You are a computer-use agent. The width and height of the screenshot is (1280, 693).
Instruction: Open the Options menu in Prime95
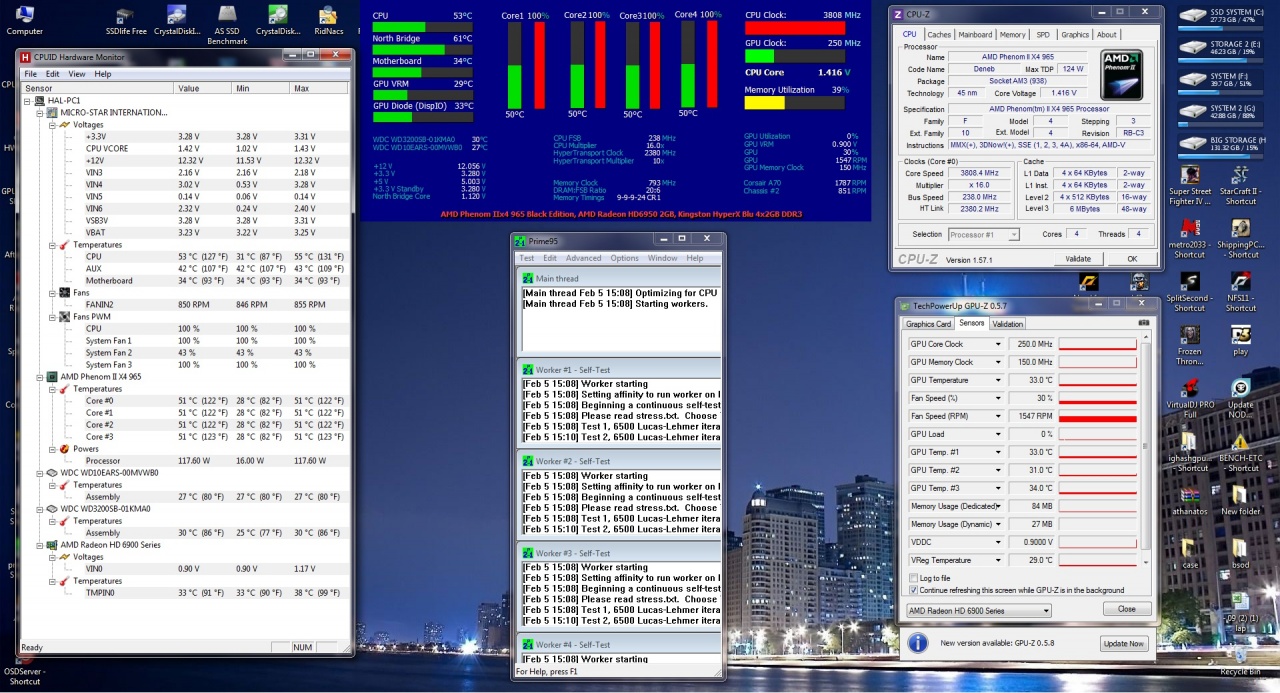[625, 258]
